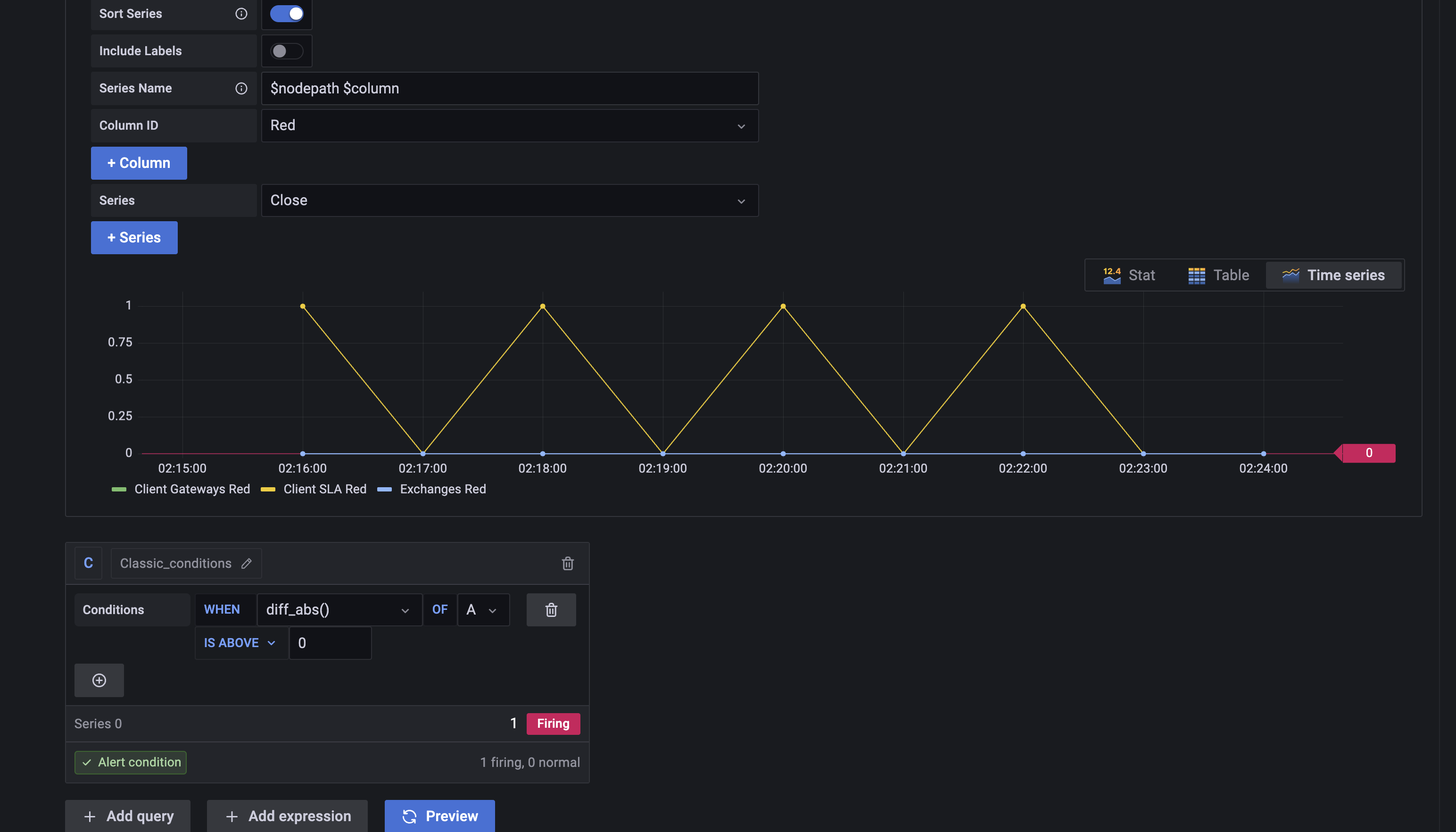Click the Exchanges Red legend color swatch
1456x832 pixels.
click(384, 489)
